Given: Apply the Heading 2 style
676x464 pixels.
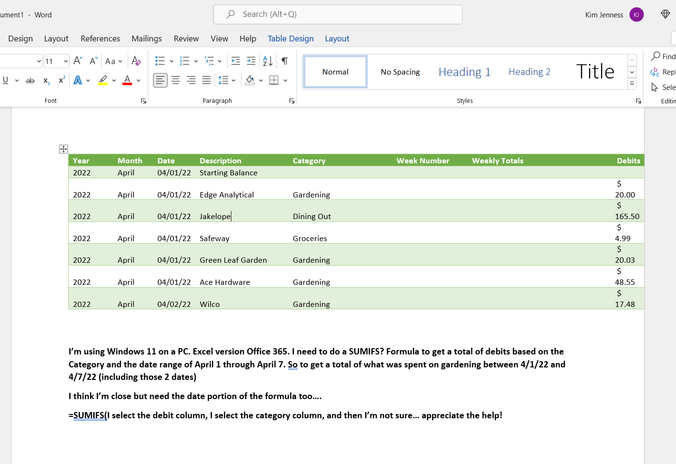Looking at the screenshot, I should 529,72.
